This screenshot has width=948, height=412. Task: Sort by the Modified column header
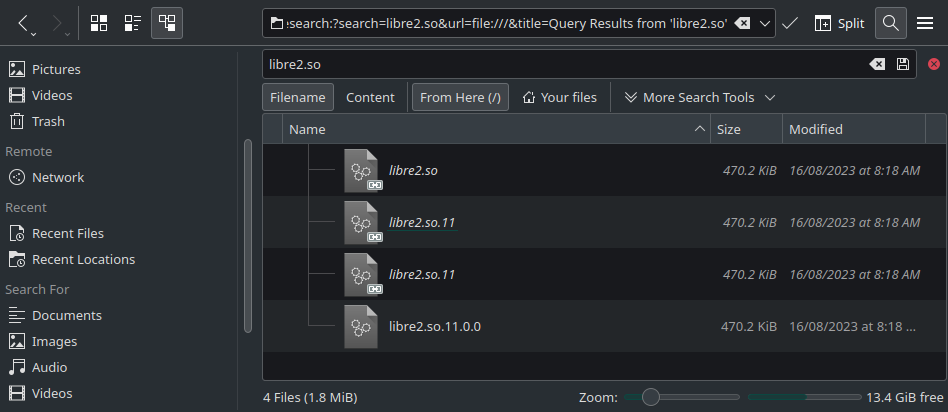pyautogui.click(x=854, y=129)
